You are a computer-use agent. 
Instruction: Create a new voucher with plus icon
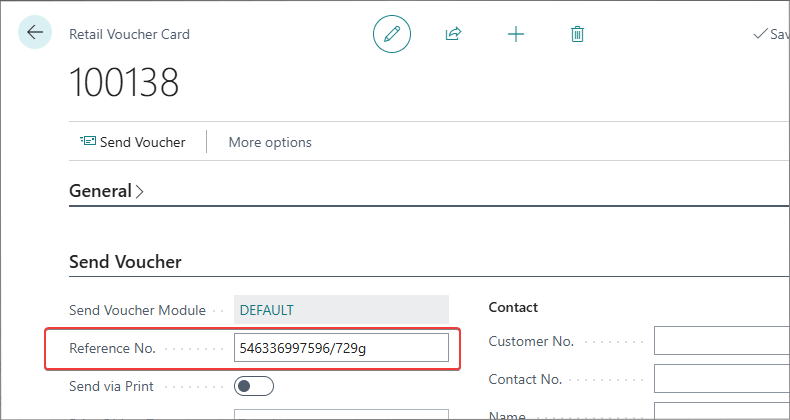(x=516, y=34)
